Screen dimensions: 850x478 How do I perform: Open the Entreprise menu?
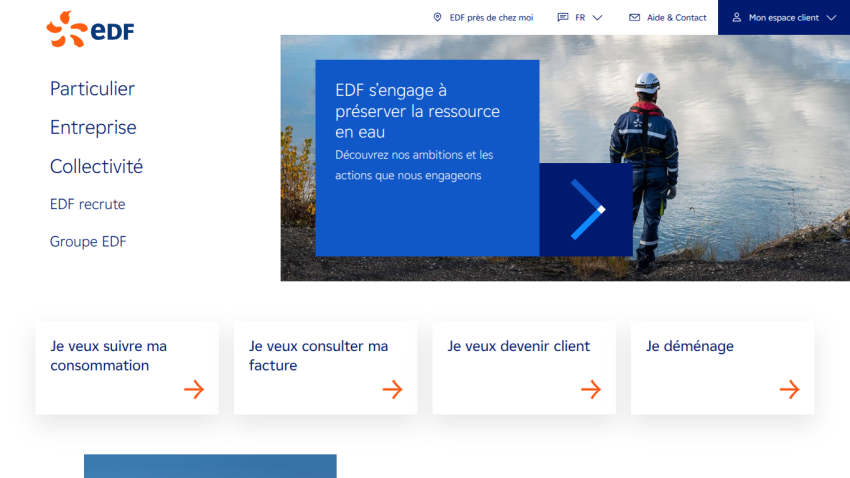pyautogui.click(x=93, y=127)
